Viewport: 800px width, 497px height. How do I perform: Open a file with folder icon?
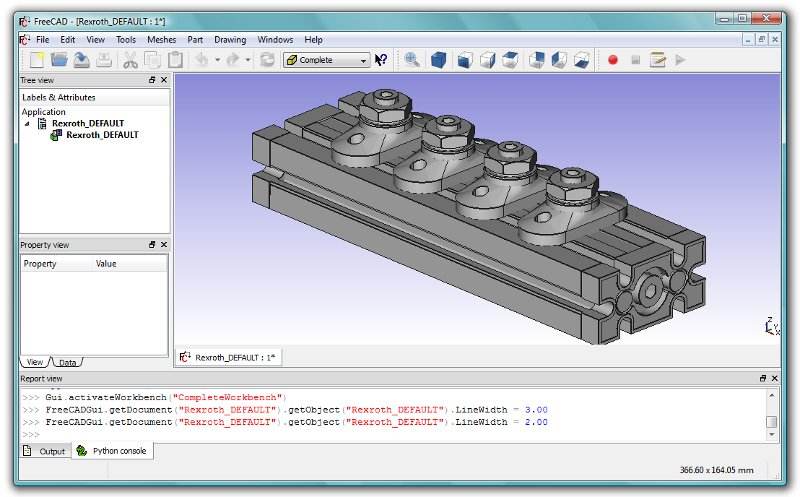(59, 60)
